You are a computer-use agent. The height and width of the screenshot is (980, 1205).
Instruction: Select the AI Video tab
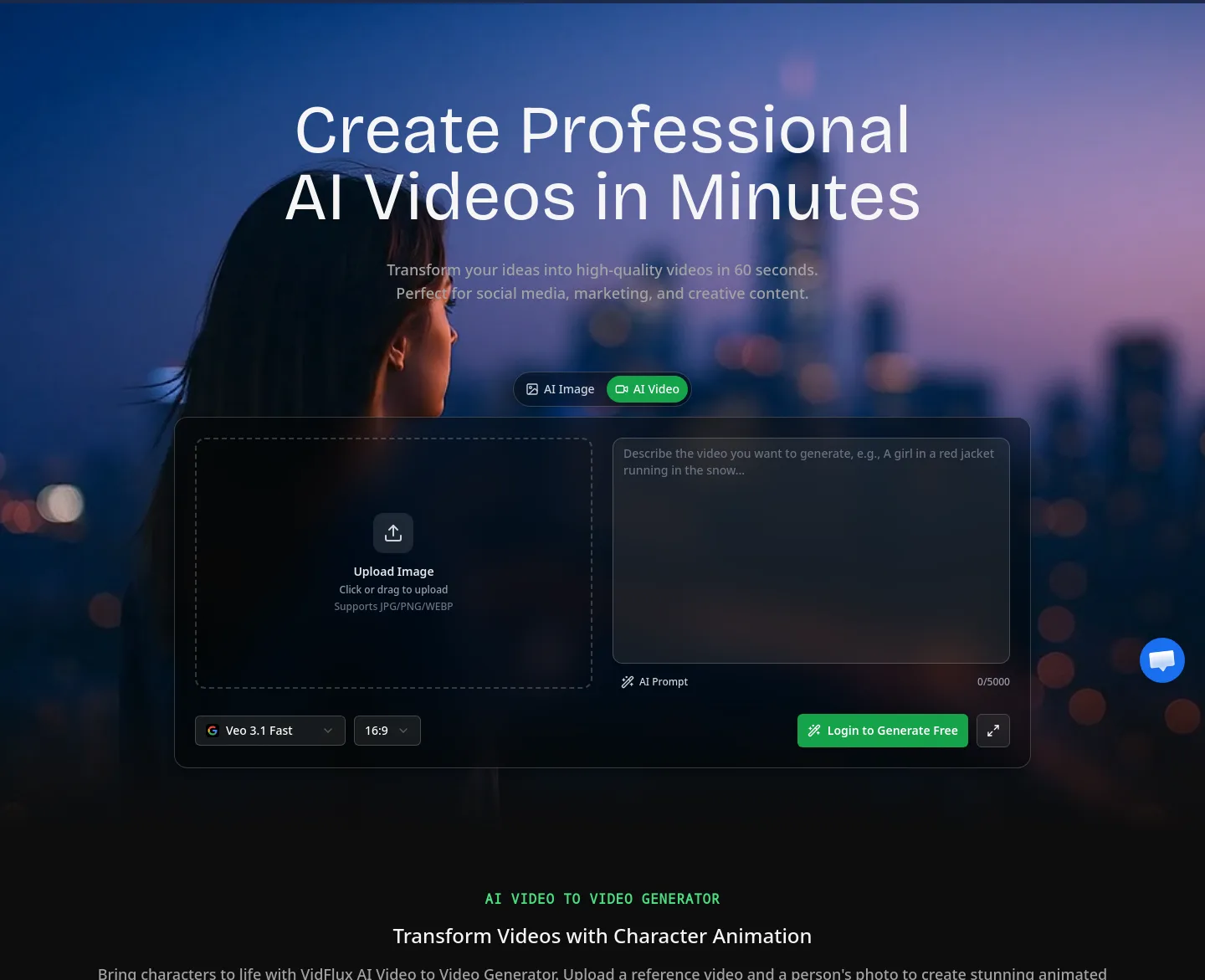click(x=648, y=389)
